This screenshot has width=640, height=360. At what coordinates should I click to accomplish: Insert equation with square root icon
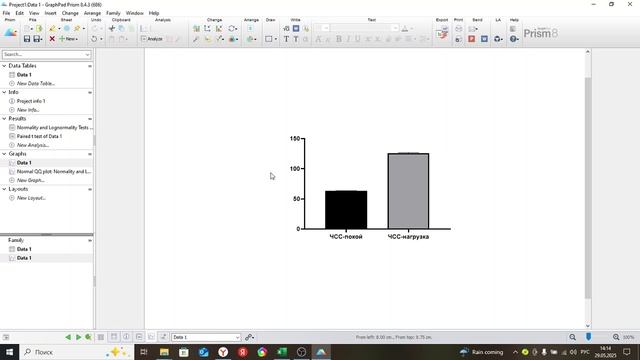(x=286, y=29)
